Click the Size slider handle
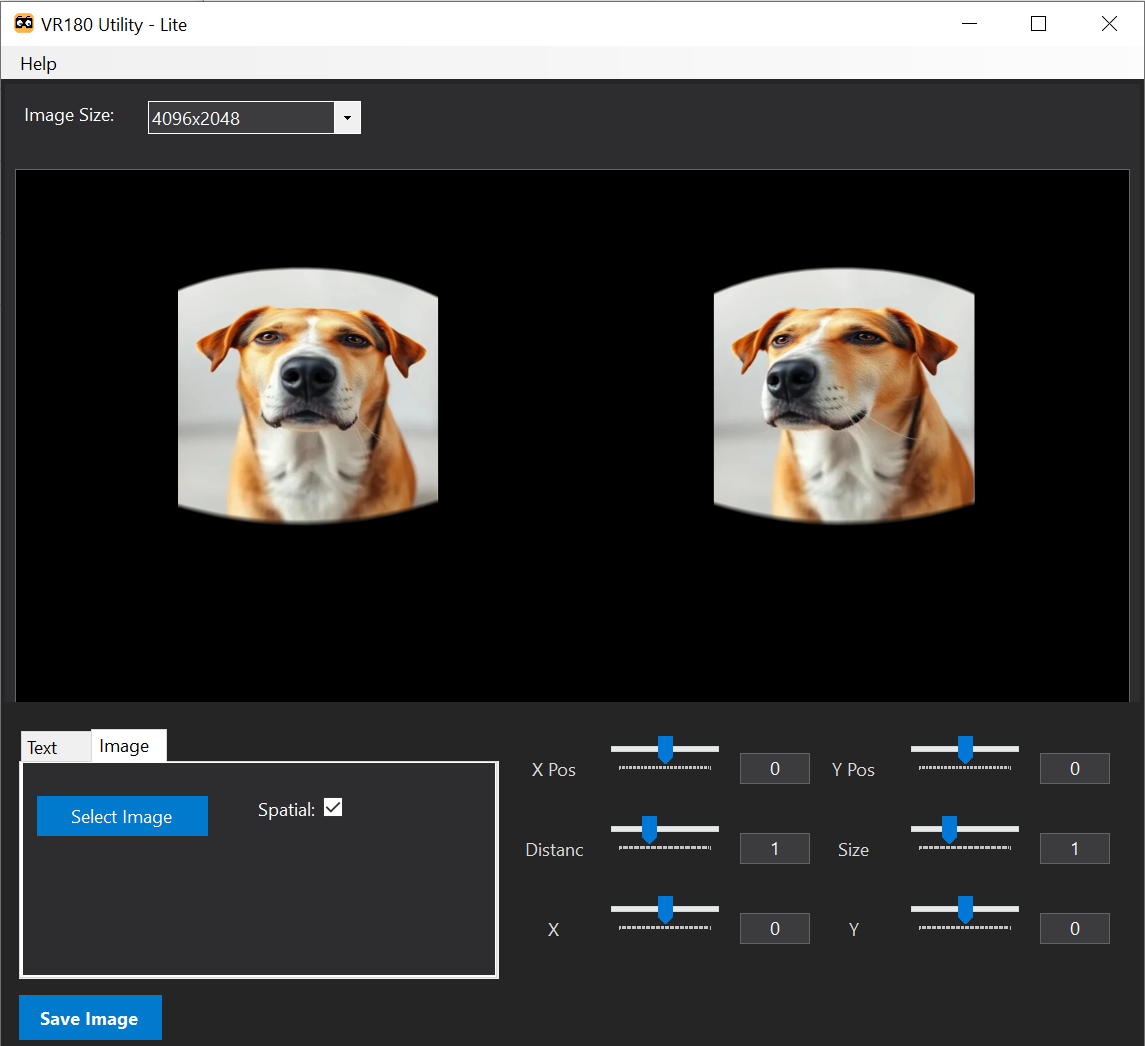1145x1046 pixels. point(949,830)
